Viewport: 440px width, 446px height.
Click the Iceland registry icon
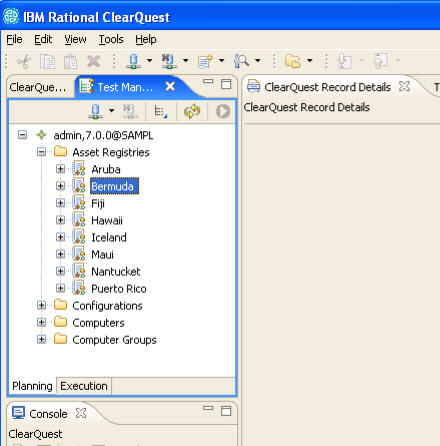point(79,237)
